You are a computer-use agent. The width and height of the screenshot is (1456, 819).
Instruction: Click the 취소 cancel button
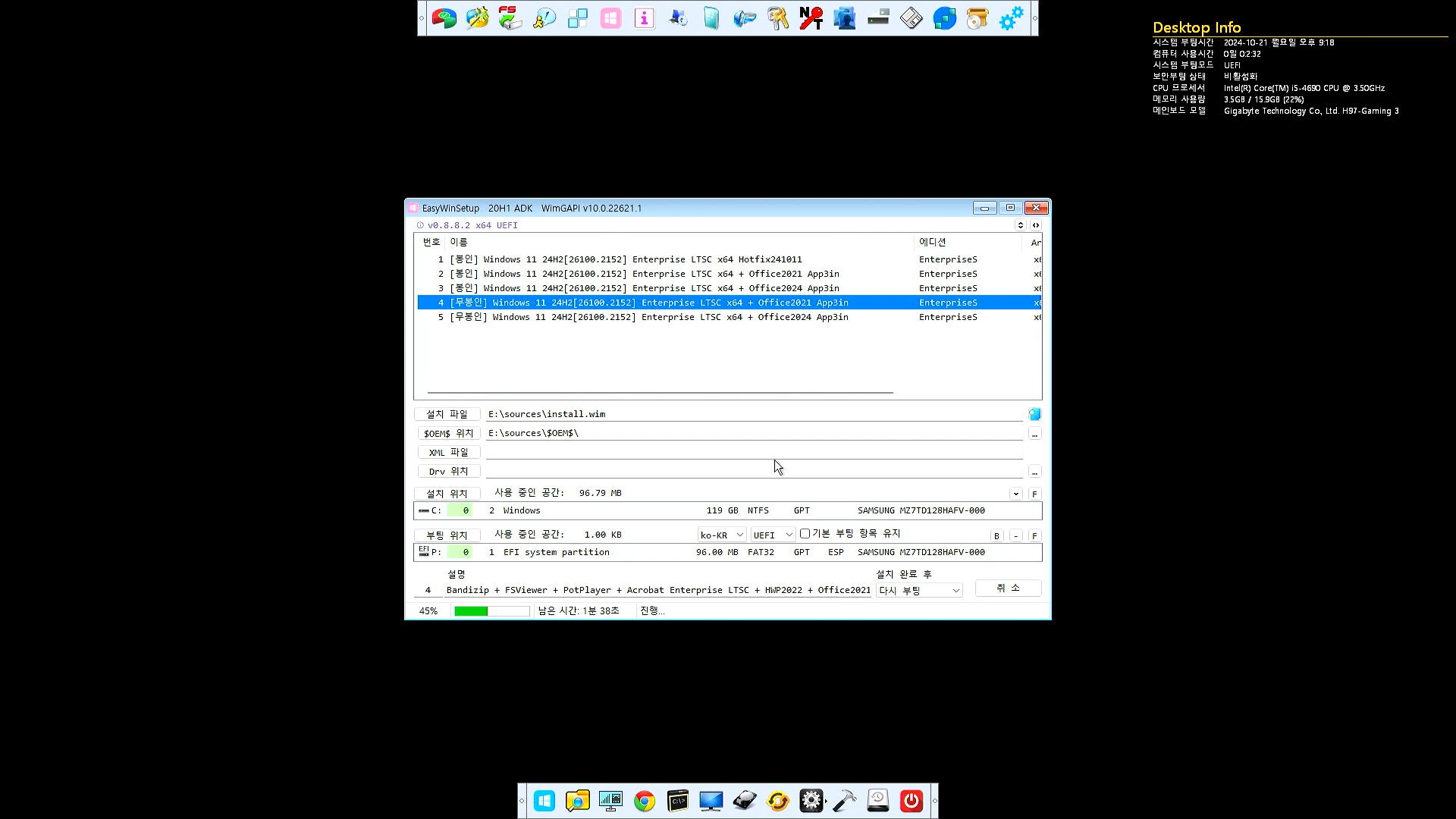point(1008,588)
